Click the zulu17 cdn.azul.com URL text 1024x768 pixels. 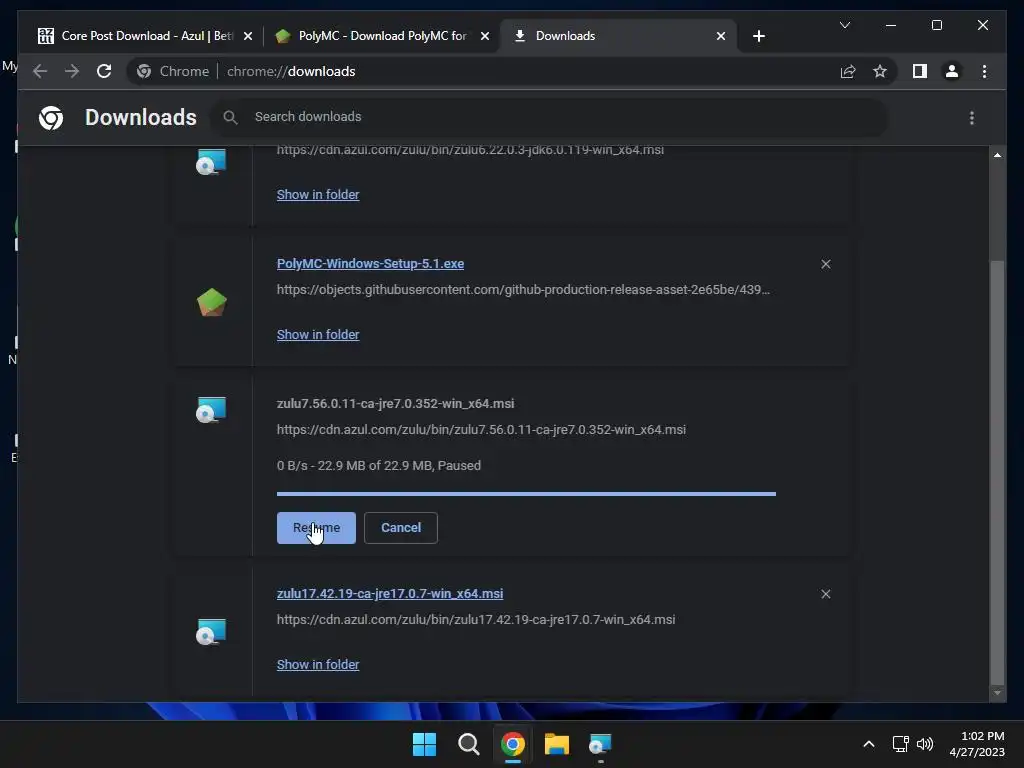(476, 620)
